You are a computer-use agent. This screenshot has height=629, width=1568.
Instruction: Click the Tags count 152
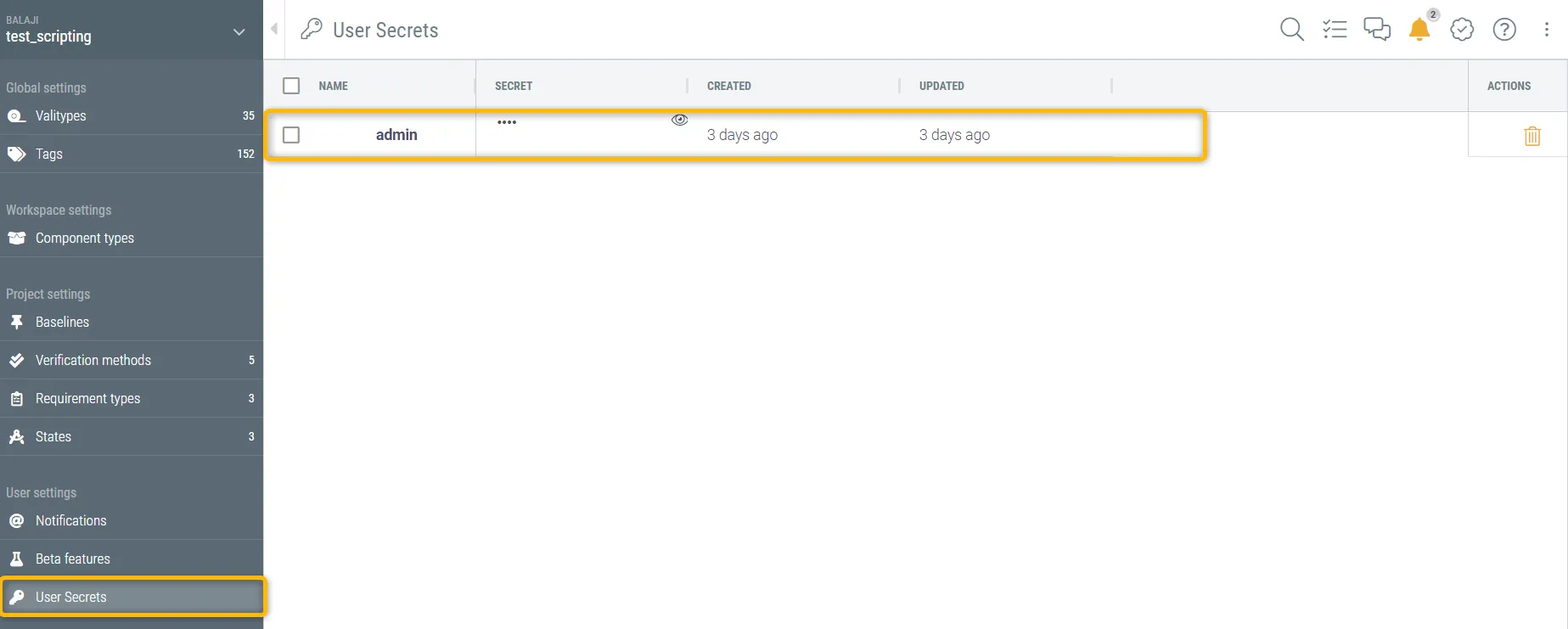coord(245,154)
